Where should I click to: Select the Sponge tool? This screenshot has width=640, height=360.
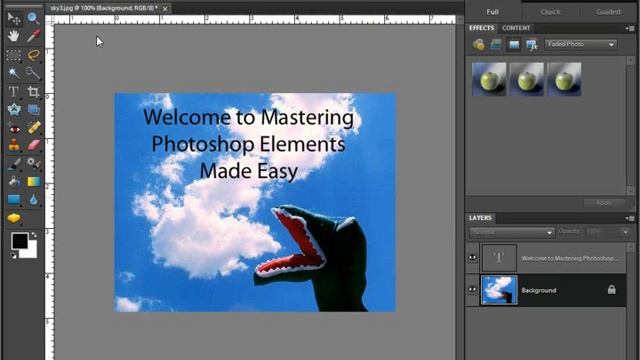(13, 218)
